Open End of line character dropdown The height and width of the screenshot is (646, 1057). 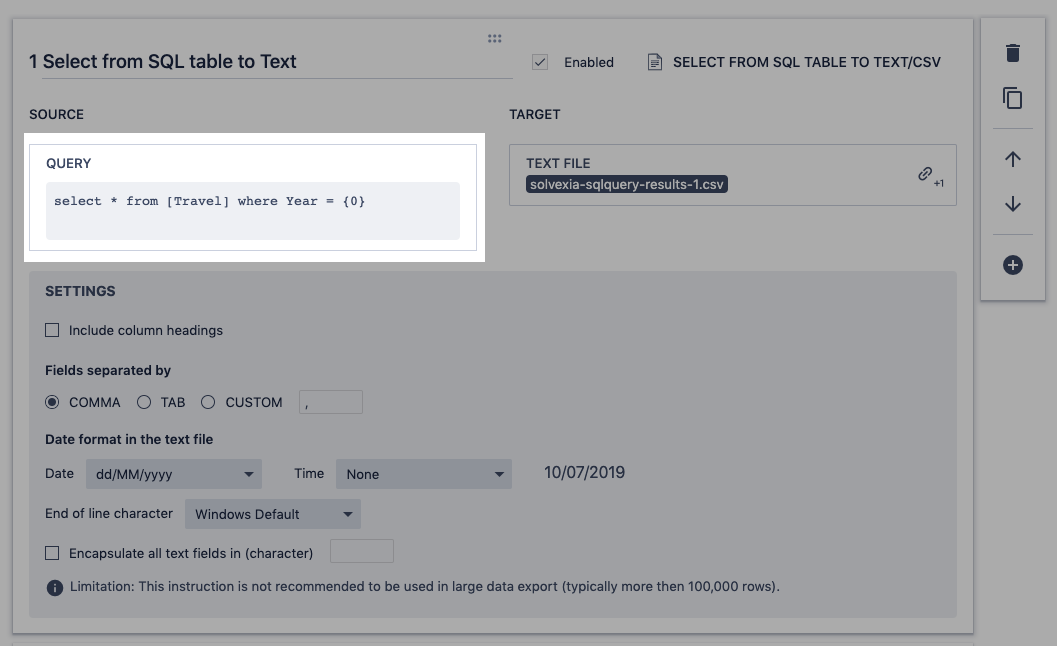click(x=273, y=514)
